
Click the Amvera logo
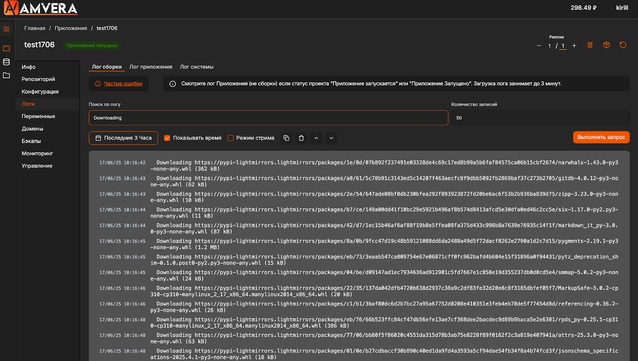click(x=41, y=9)
